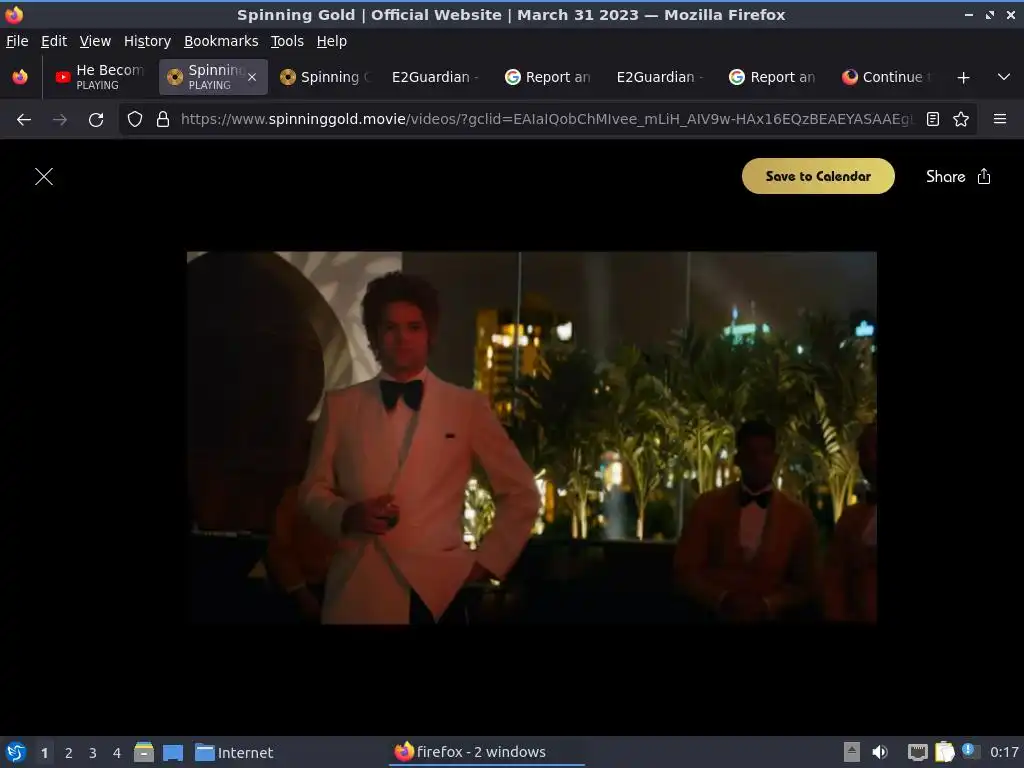Open the File menu
This screenshot has width=1024, height=768.
coord(17,41)
